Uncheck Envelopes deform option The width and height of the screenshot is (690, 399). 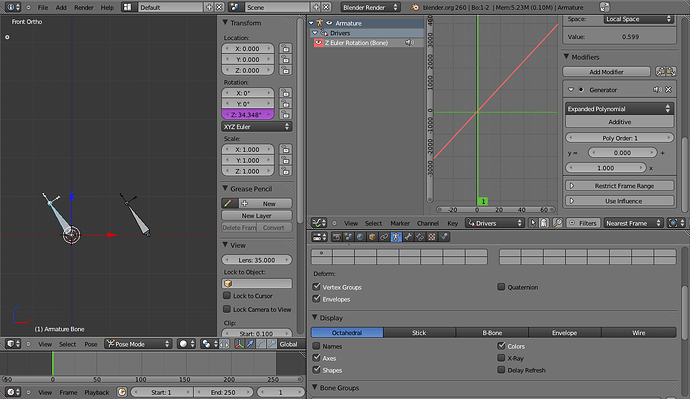(x=316, y=299)
